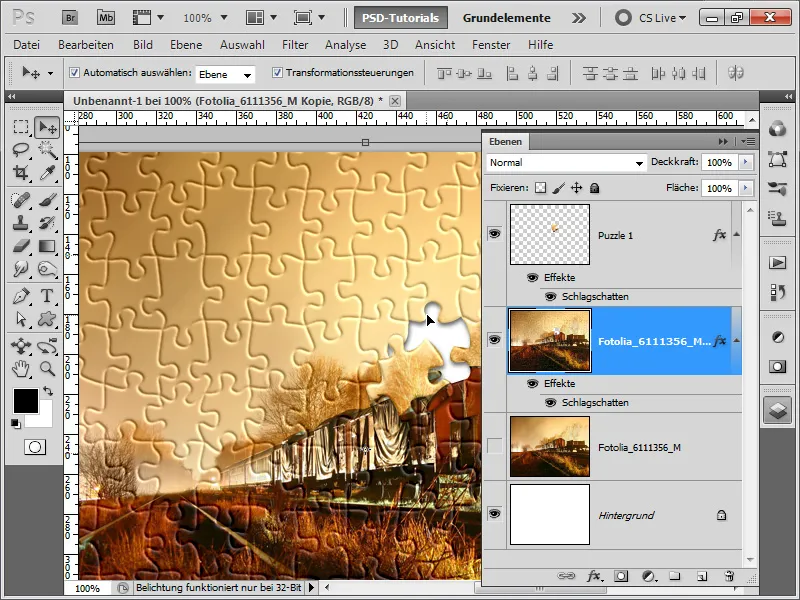Open the Filter menu
The image size is (800, 600).
(x=295, y=45)
